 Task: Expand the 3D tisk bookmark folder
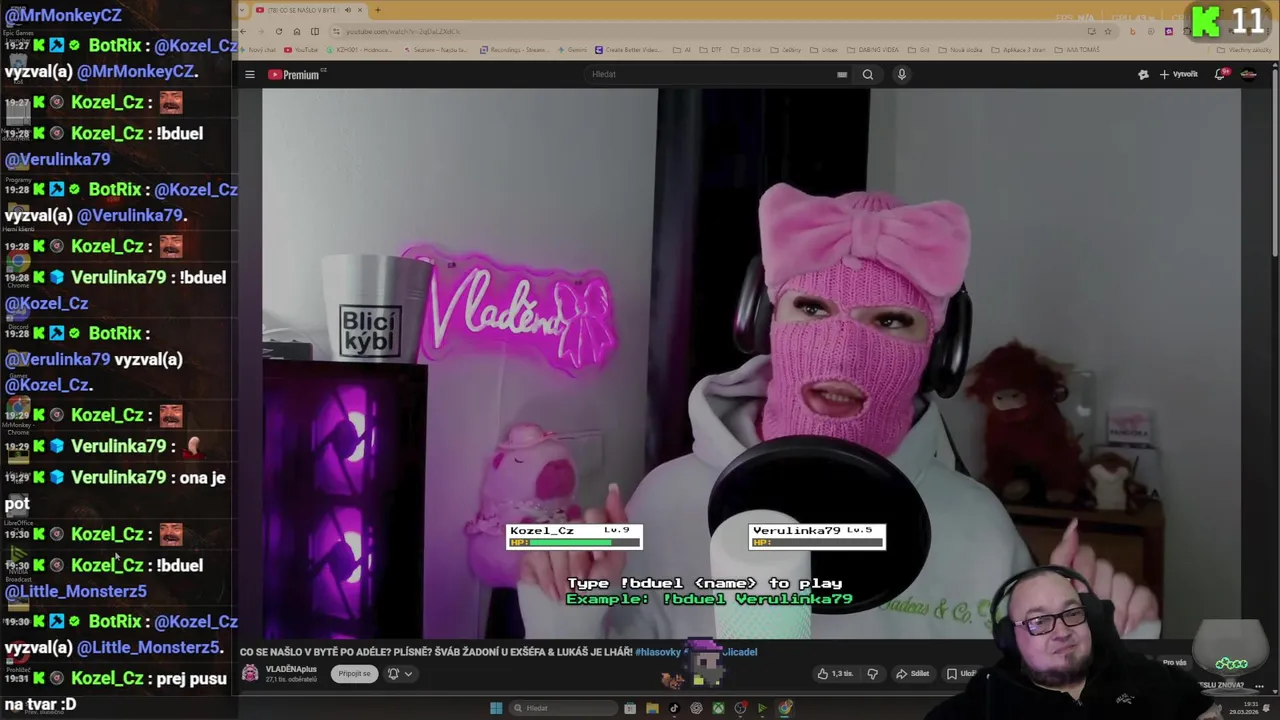pyautogui.click(x=747, y=50)
